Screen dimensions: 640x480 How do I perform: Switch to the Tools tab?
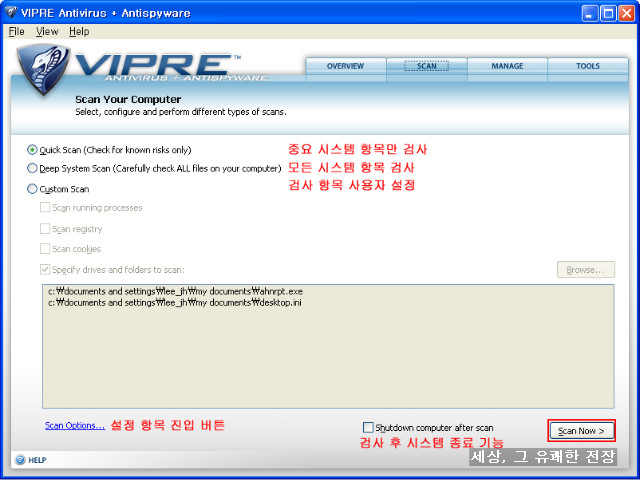pyautogui.click(x=588, y=67)
